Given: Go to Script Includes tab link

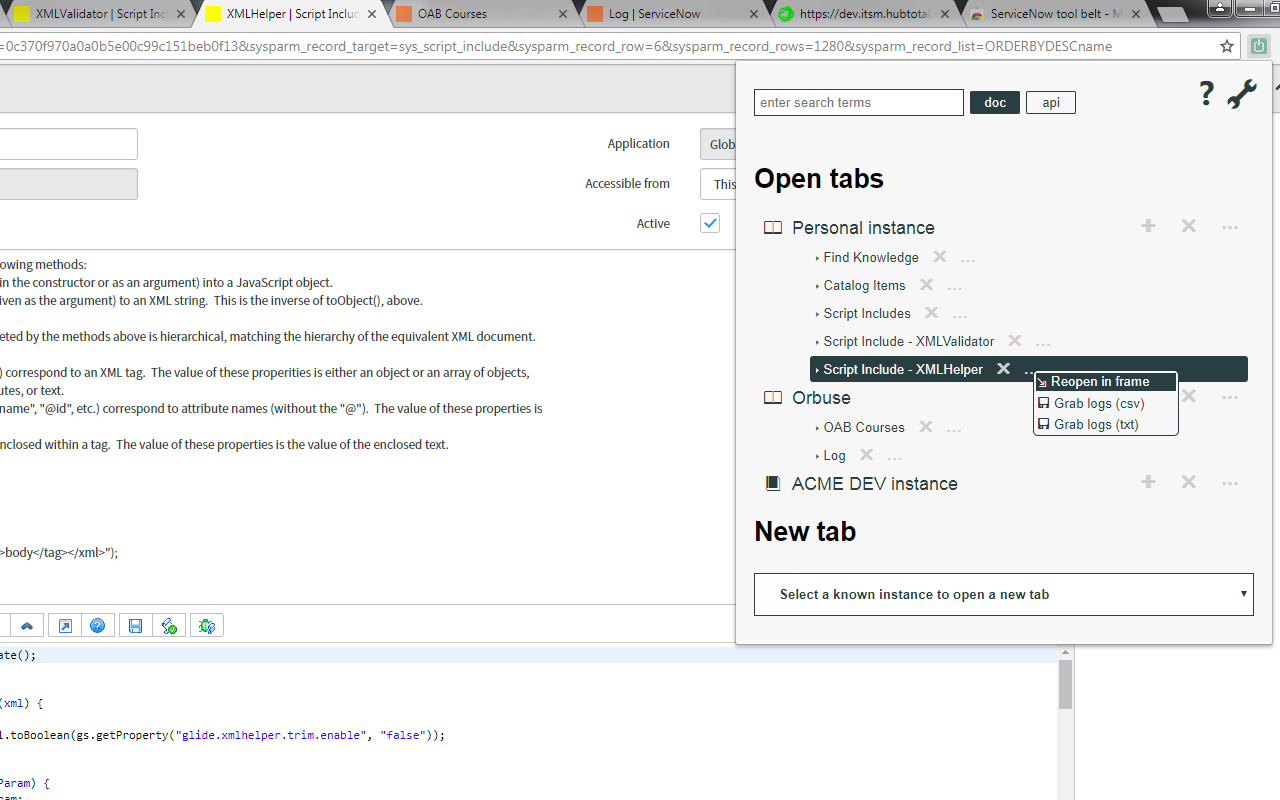Looking at the screenshot, I should (867, 313).
